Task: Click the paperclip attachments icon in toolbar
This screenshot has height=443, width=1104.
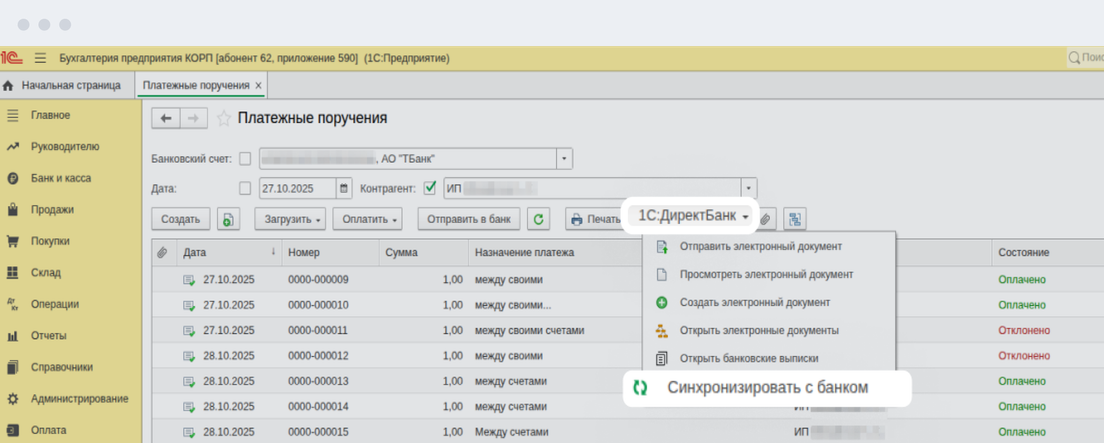Action: [765, 218]
